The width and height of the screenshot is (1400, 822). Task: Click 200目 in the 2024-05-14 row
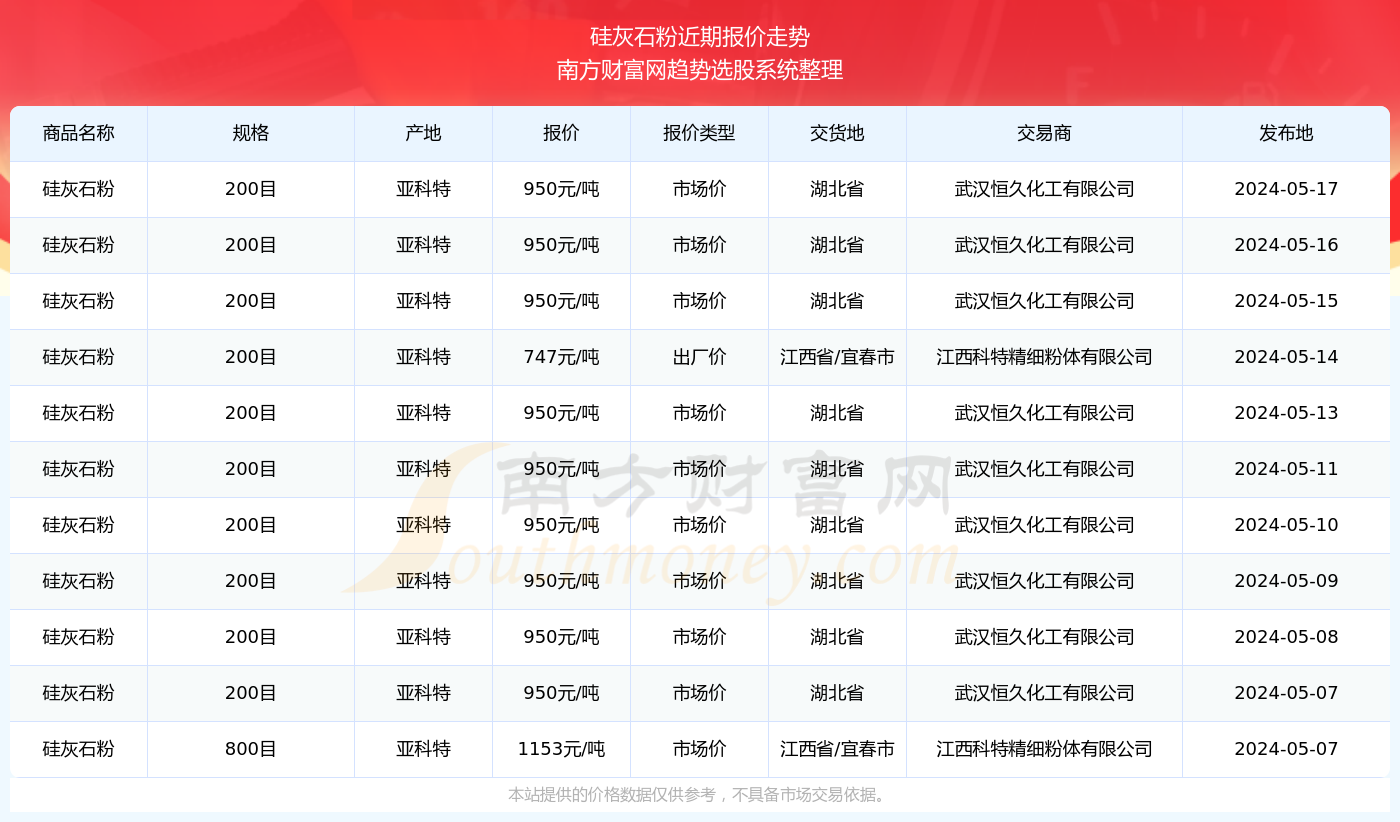(x=251, y=357)
